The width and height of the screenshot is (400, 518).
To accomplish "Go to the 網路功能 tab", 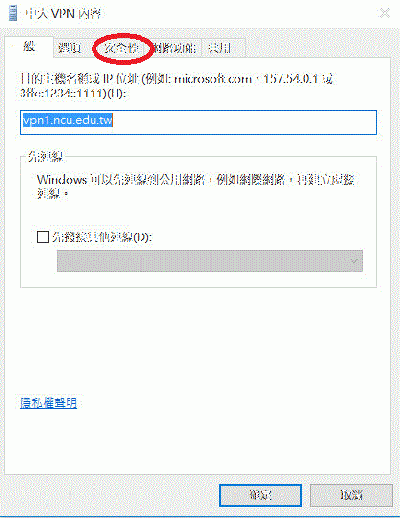I will click(x=174, y=48).
